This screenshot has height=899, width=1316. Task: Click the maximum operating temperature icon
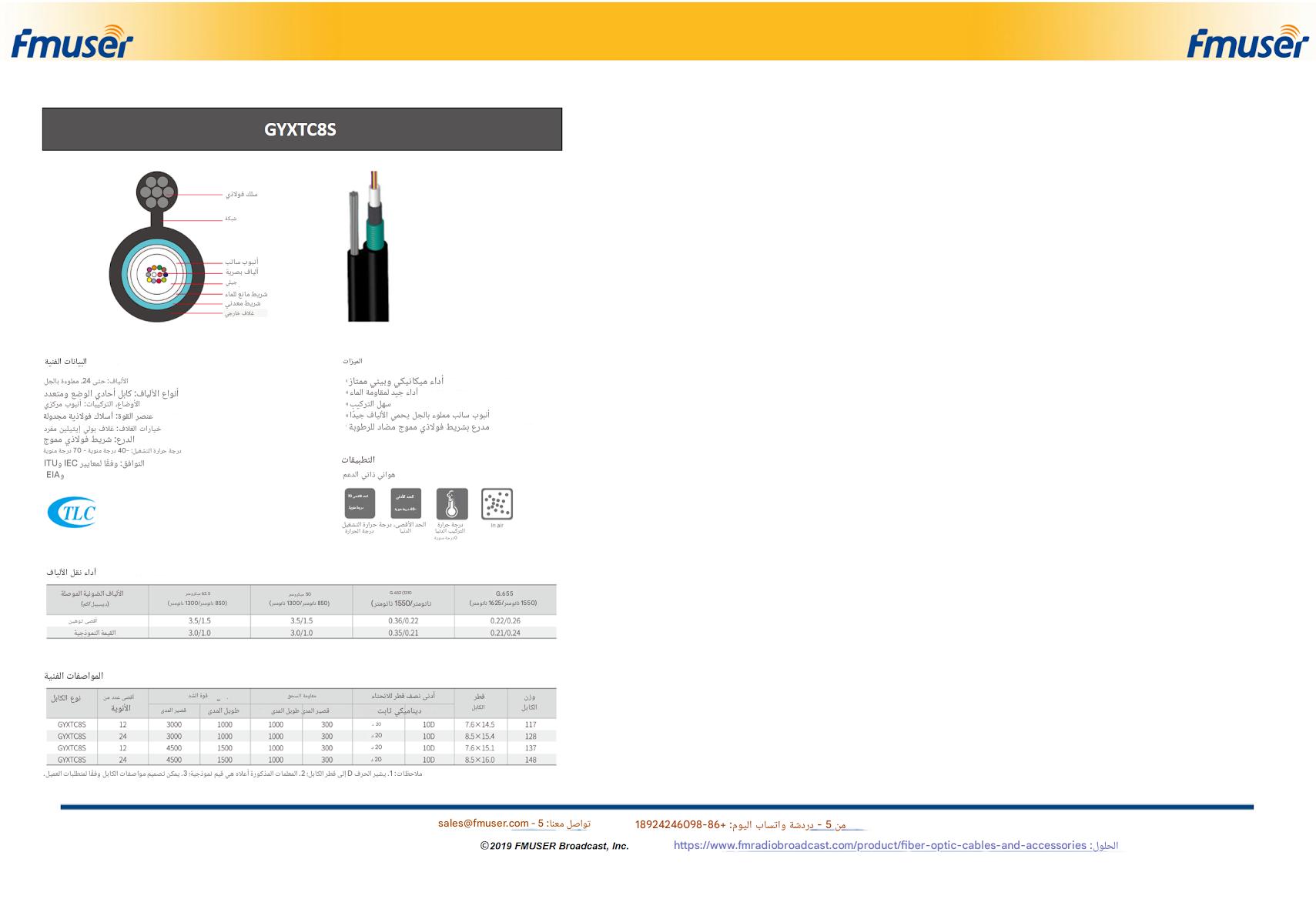click(x=360, y=503)
